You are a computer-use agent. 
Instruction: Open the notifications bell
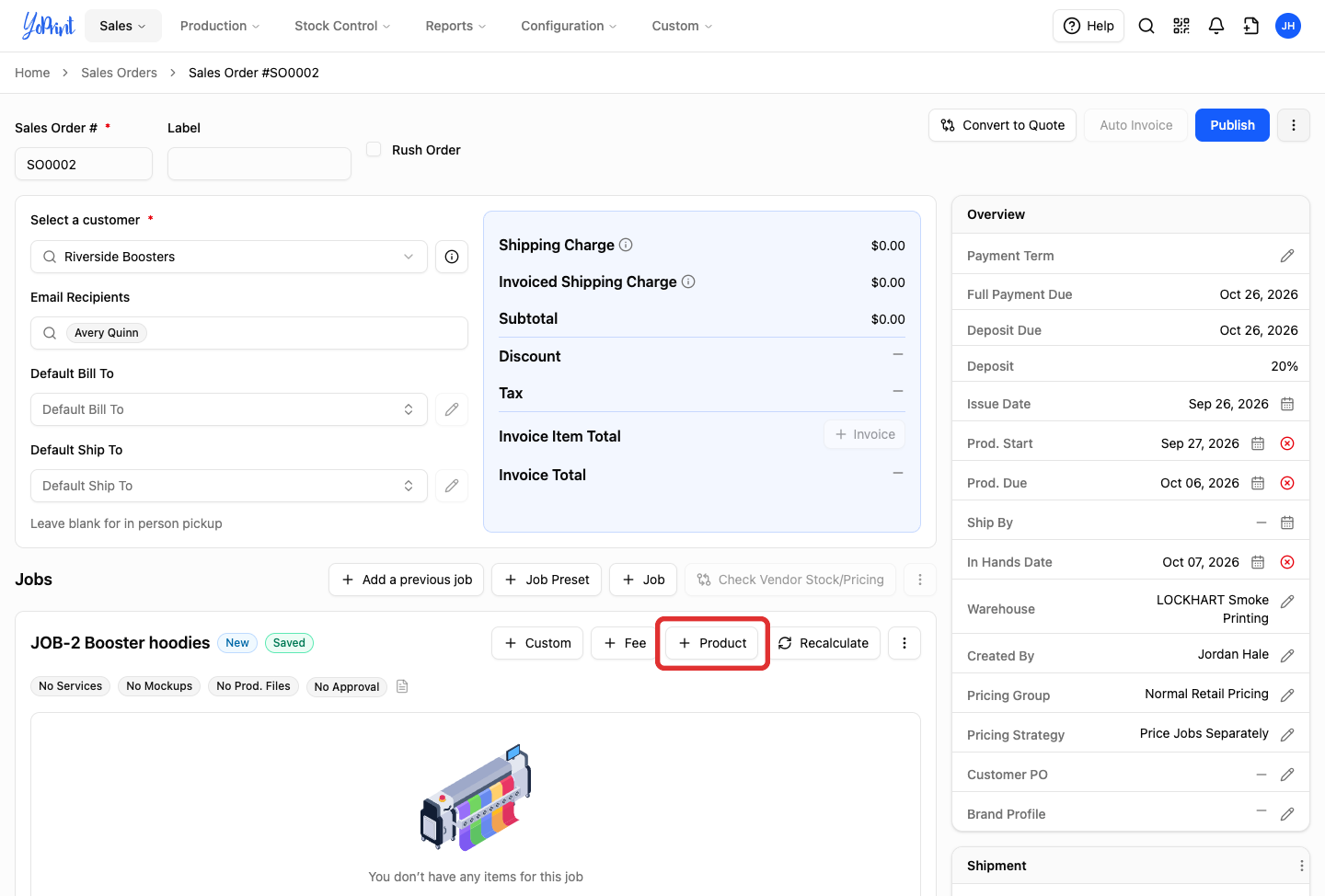pyautogui.click(x=1216, y=26)
